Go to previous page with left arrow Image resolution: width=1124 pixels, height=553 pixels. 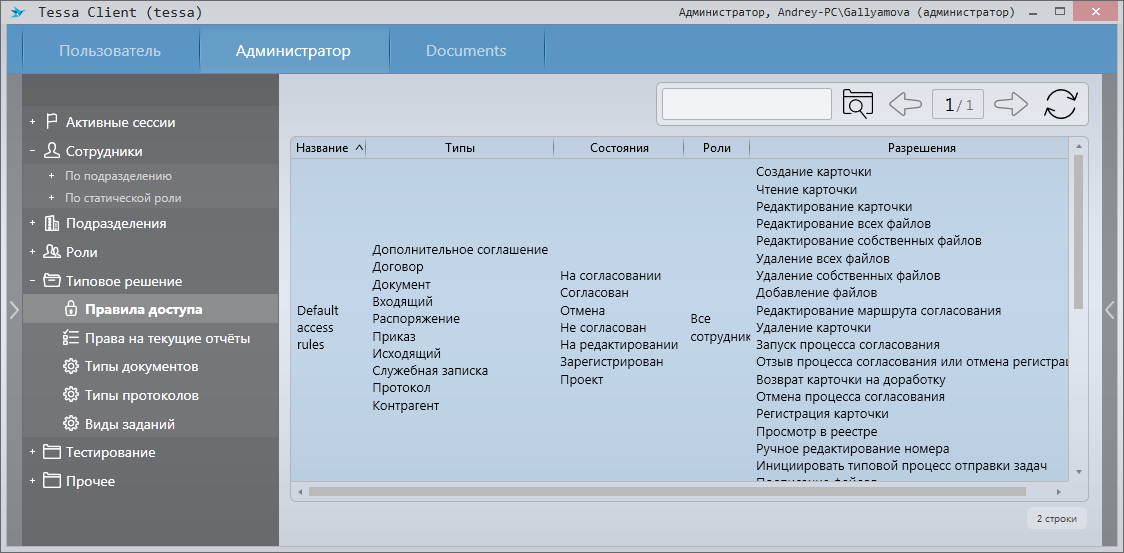pyautogui.click(x=905, y=104)
